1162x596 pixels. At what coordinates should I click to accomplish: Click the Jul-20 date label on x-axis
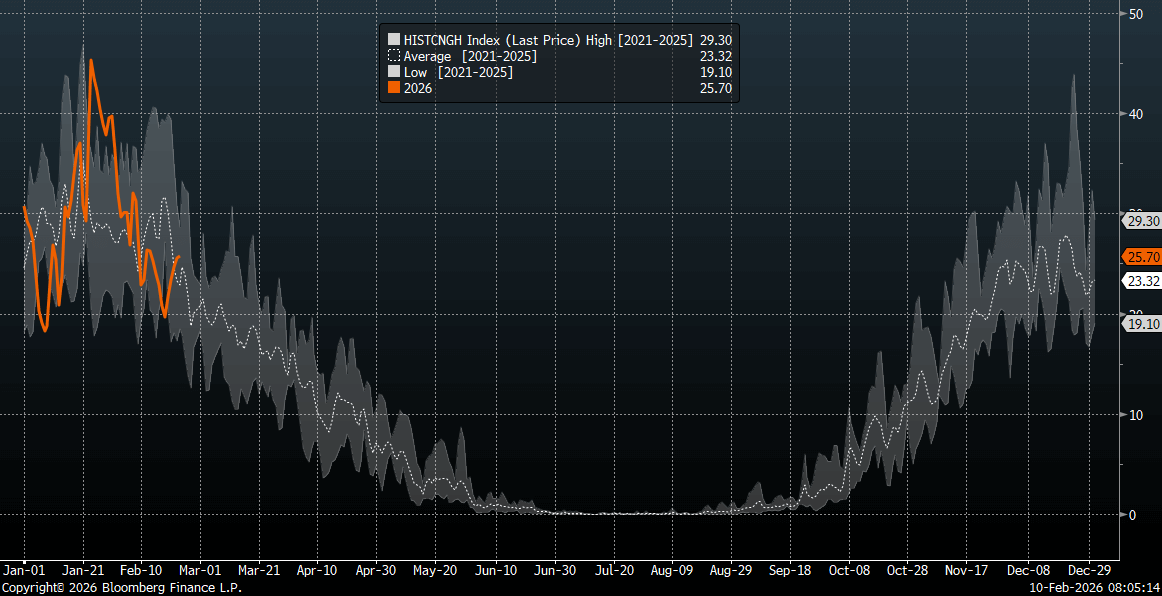coord(613,570)
